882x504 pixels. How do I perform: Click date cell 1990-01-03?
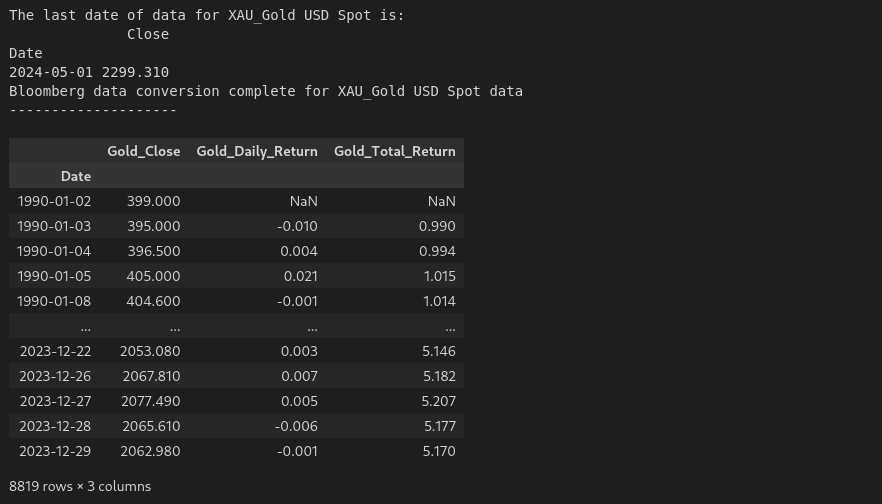[x=54, y=226]
